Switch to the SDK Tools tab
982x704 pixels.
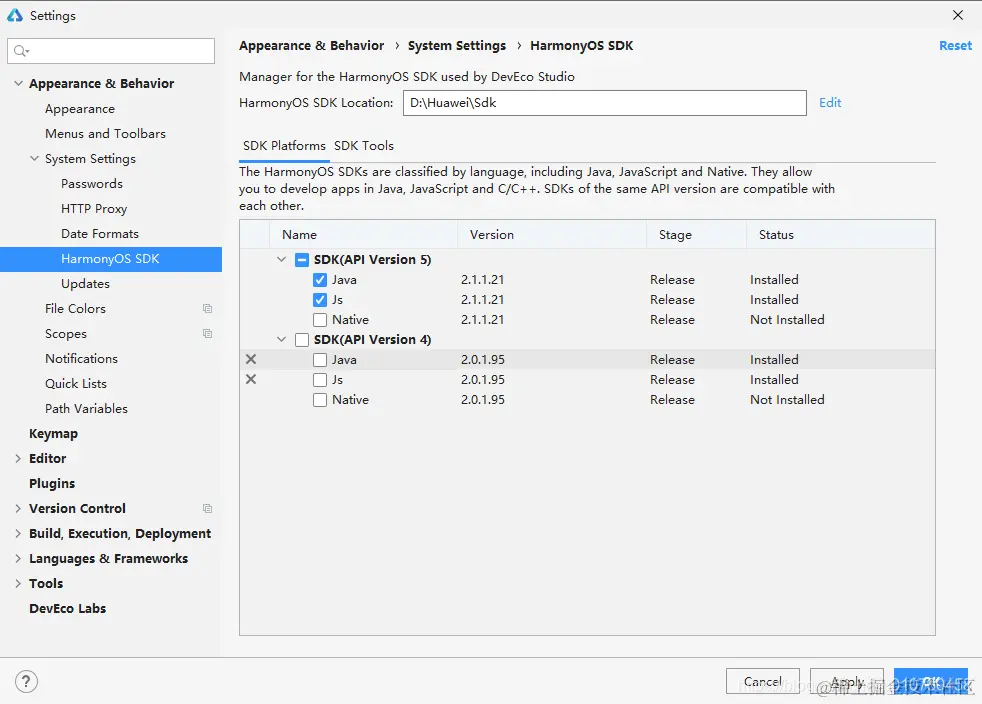point(364,146)
